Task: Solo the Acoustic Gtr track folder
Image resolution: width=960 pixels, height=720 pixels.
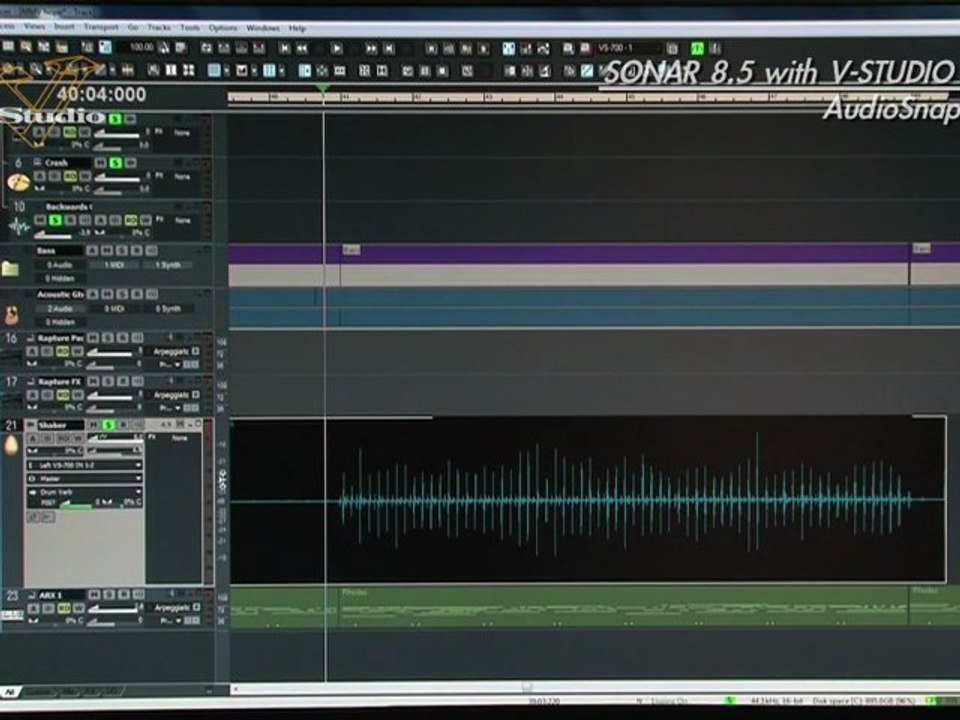Action: point(121,294)
